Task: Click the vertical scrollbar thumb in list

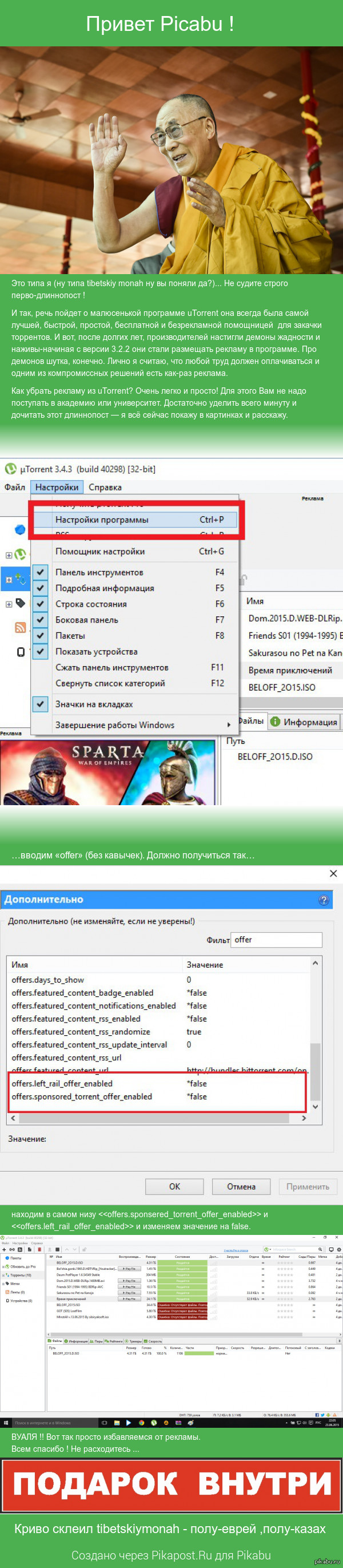Action: tap(315, 1071)
